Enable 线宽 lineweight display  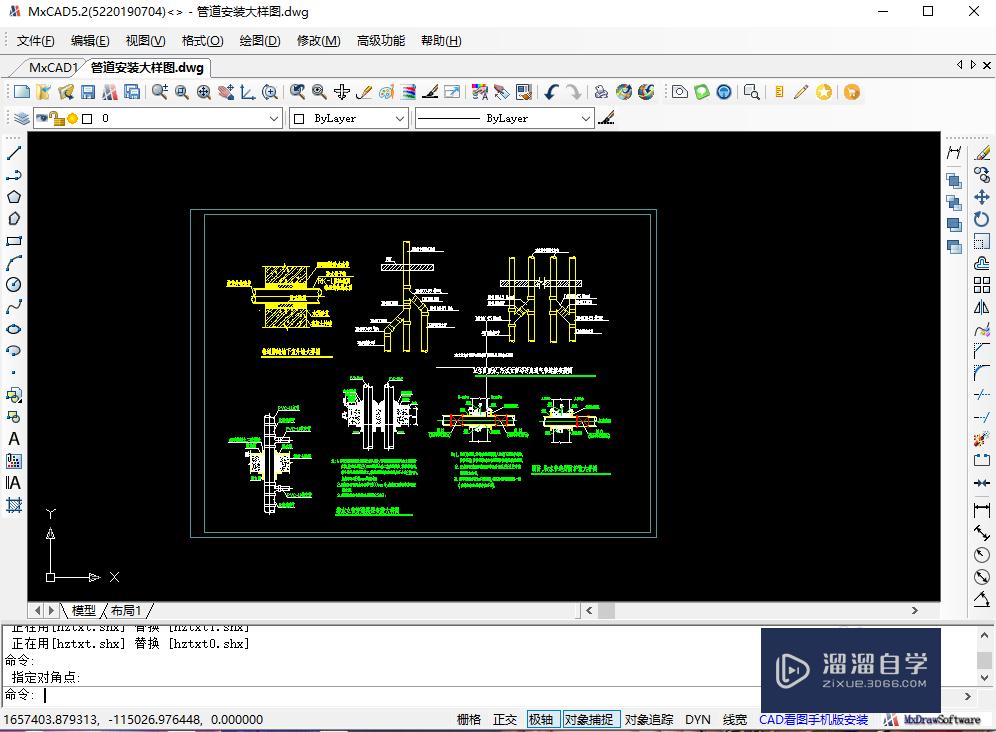733,719
